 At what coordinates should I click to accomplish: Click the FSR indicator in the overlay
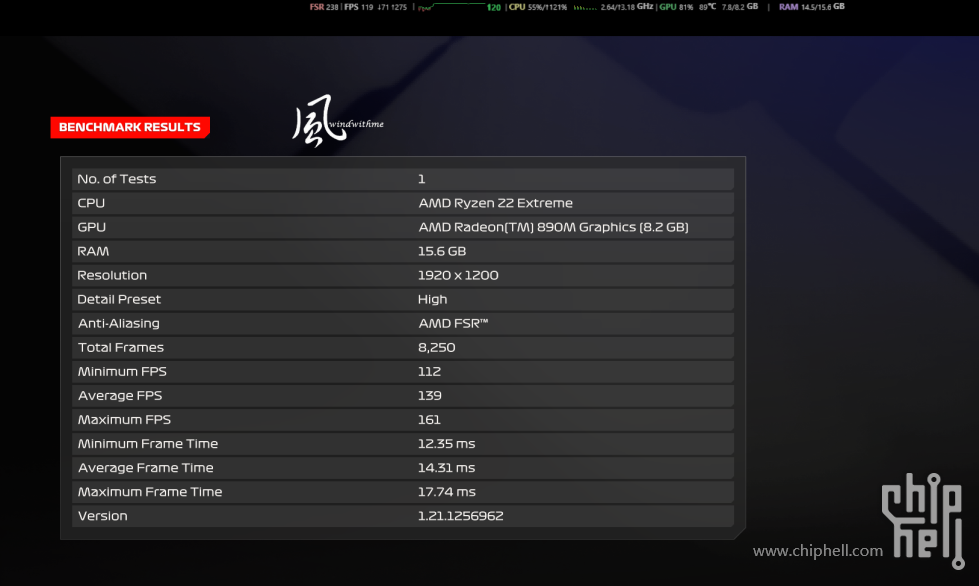tap(324, 7)
